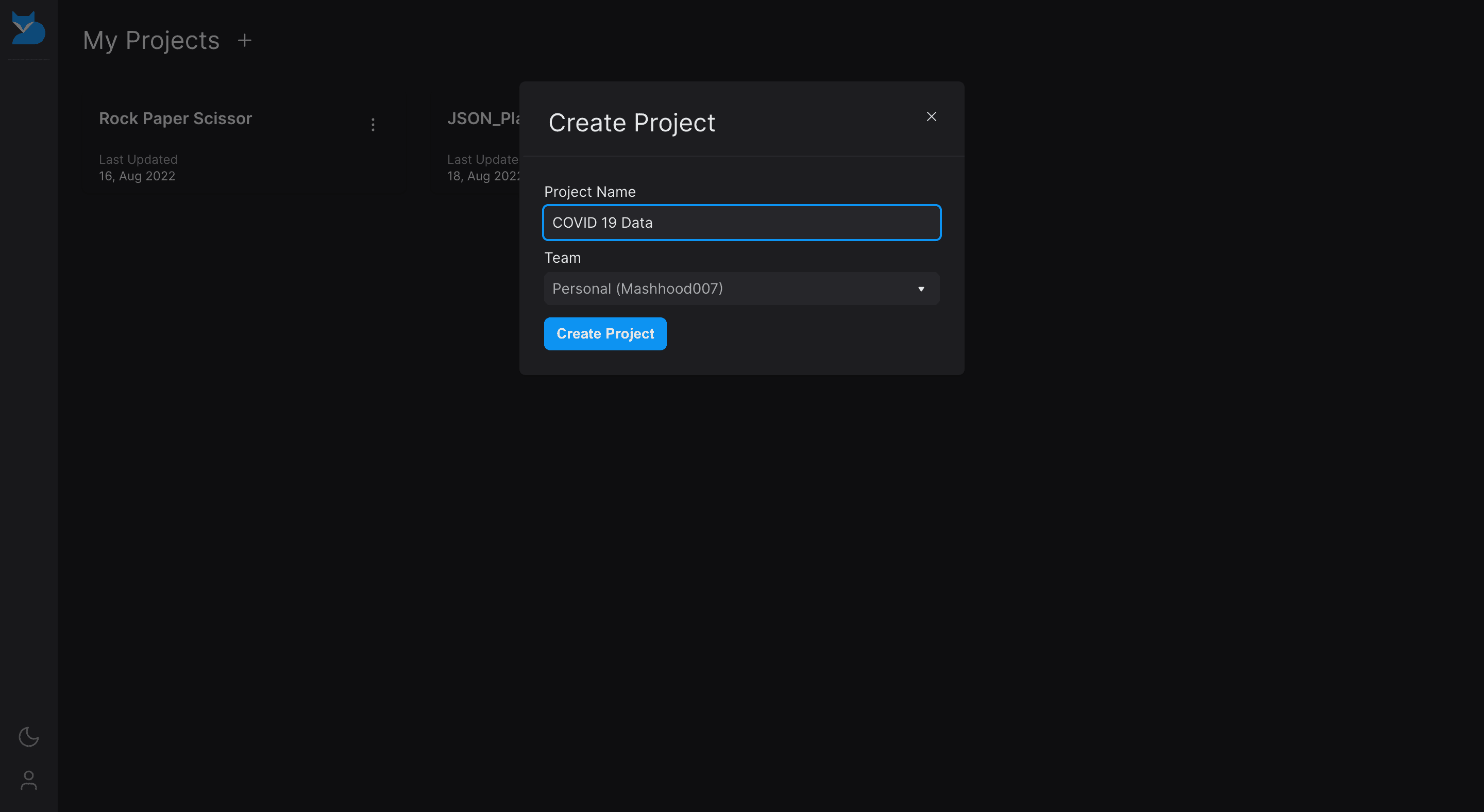Open Rock Paper Scissor options menu
Image resolution: width=1484 pixels, height=812 pixels.
pyautogui.click(x=373, y=124)
